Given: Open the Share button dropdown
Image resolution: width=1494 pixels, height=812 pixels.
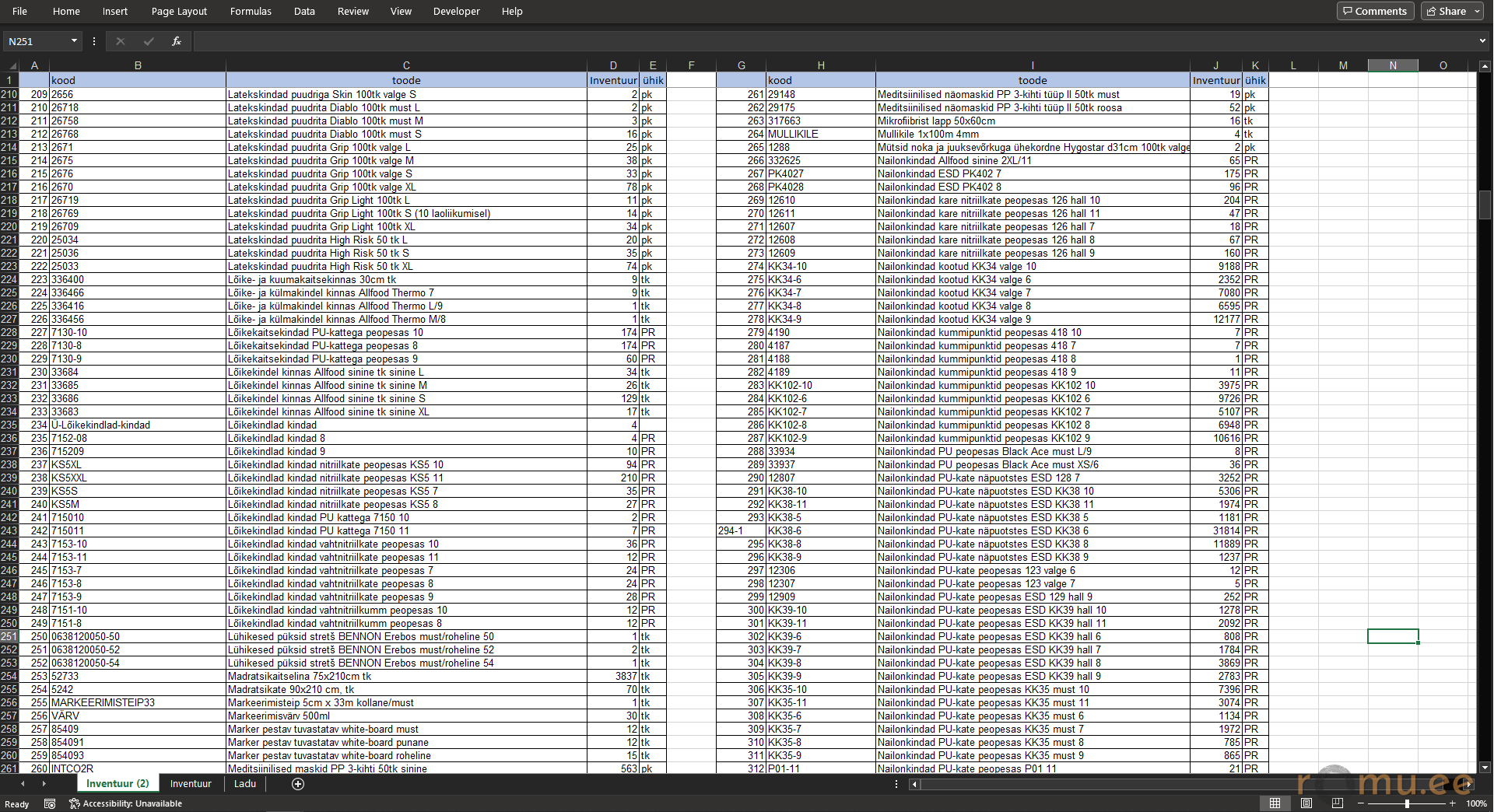Looking at the screenshot, I should (x=1476, y=11).
